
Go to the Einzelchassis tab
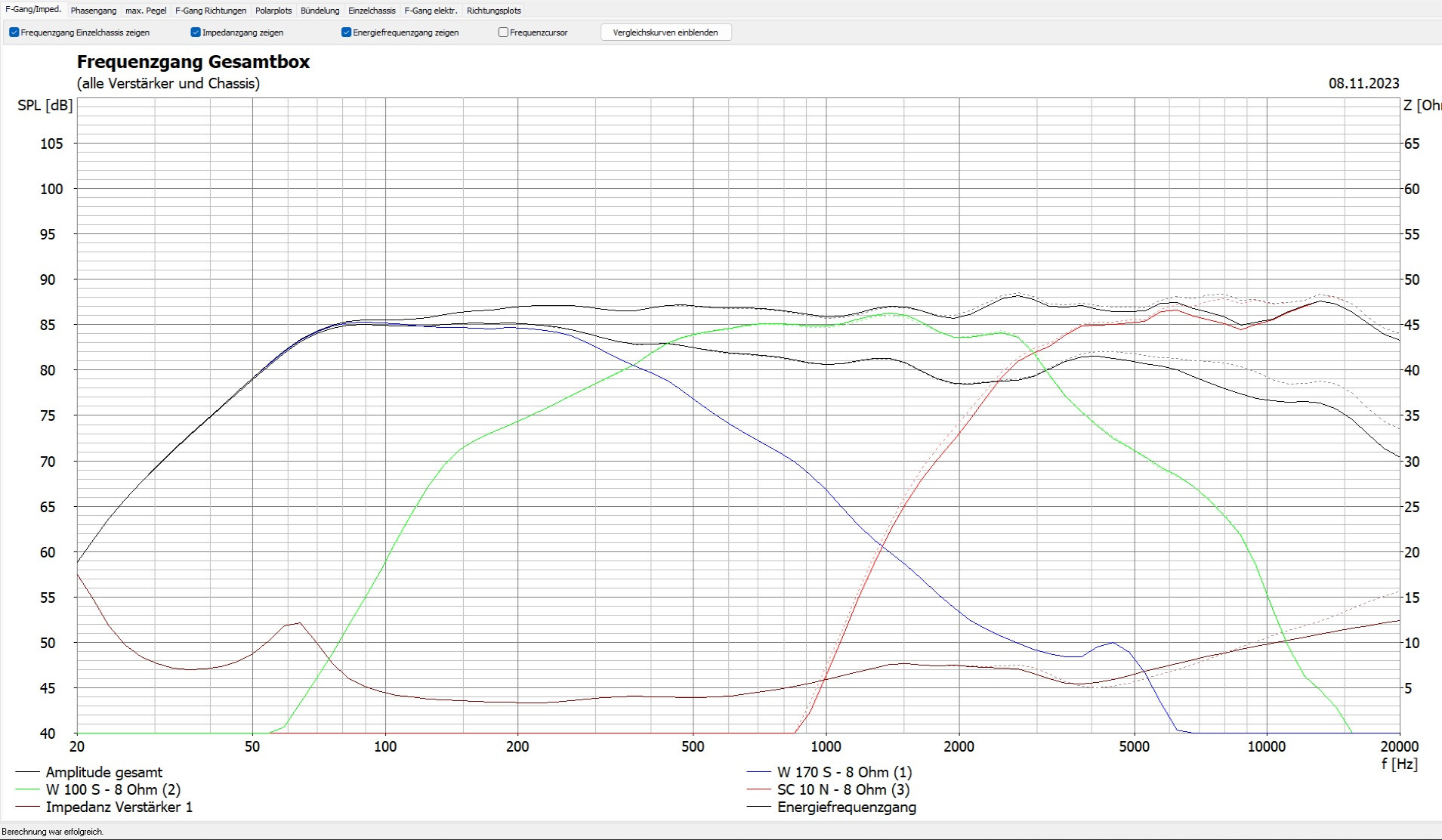click(372, 11)
